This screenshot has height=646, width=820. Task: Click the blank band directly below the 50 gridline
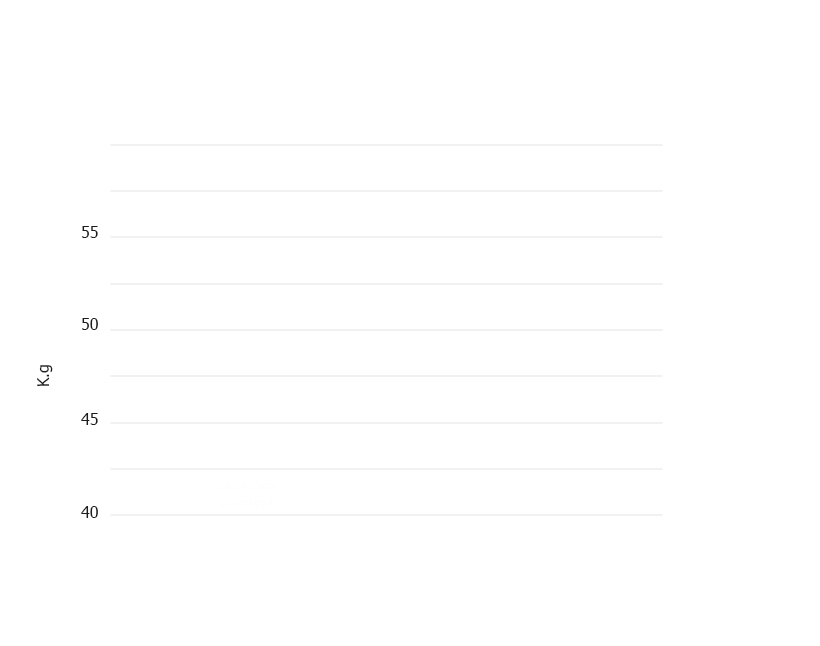(386, 353)
